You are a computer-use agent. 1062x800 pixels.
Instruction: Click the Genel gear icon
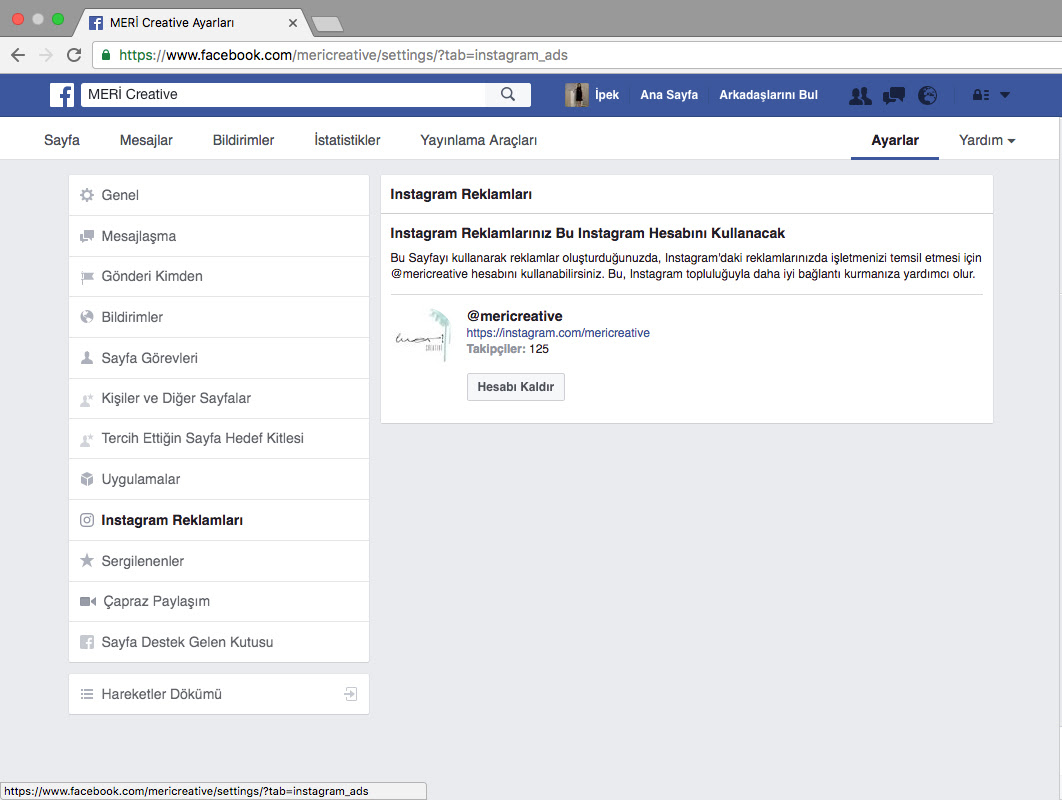tap(87, 195)
